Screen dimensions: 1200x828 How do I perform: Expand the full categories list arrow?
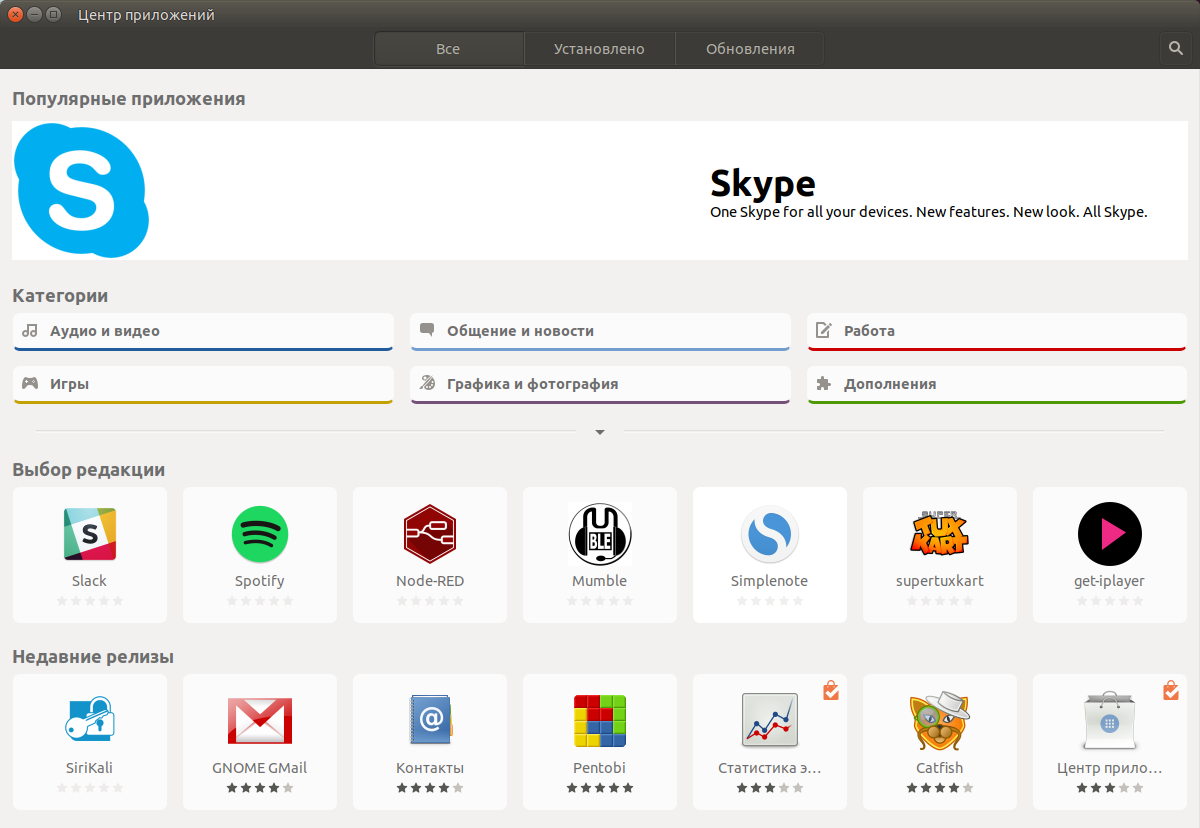click(600, 432)
